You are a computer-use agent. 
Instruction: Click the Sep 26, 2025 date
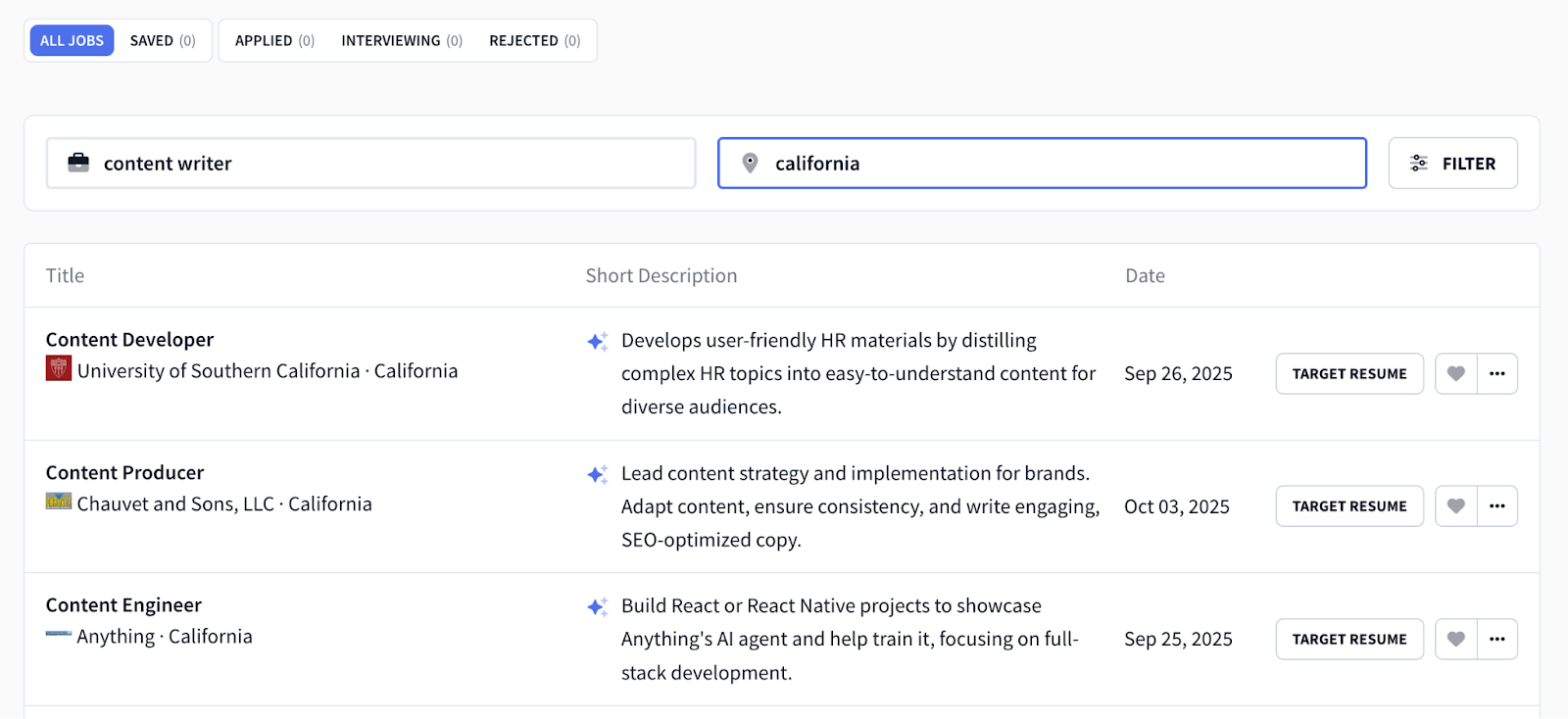[1178, 373]
